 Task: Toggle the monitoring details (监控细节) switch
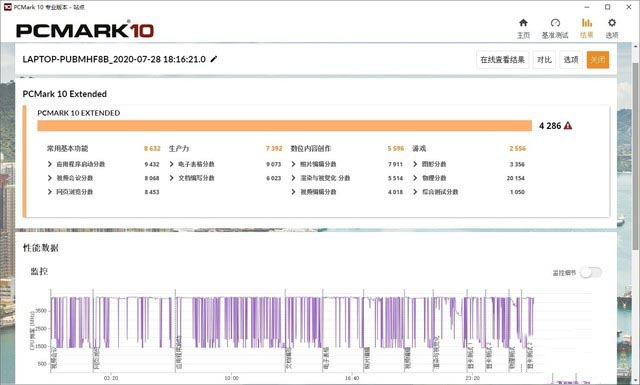pos(591,272)
